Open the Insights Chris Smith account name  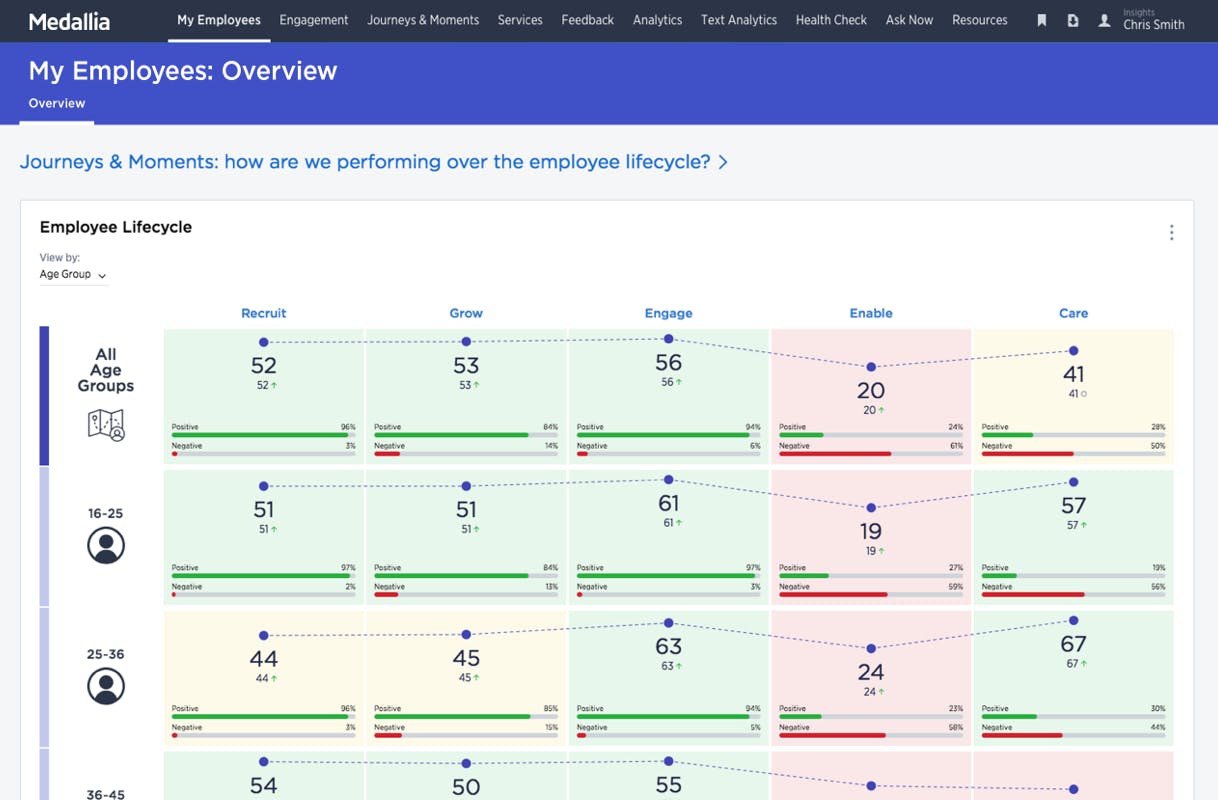coord(1154,20)
